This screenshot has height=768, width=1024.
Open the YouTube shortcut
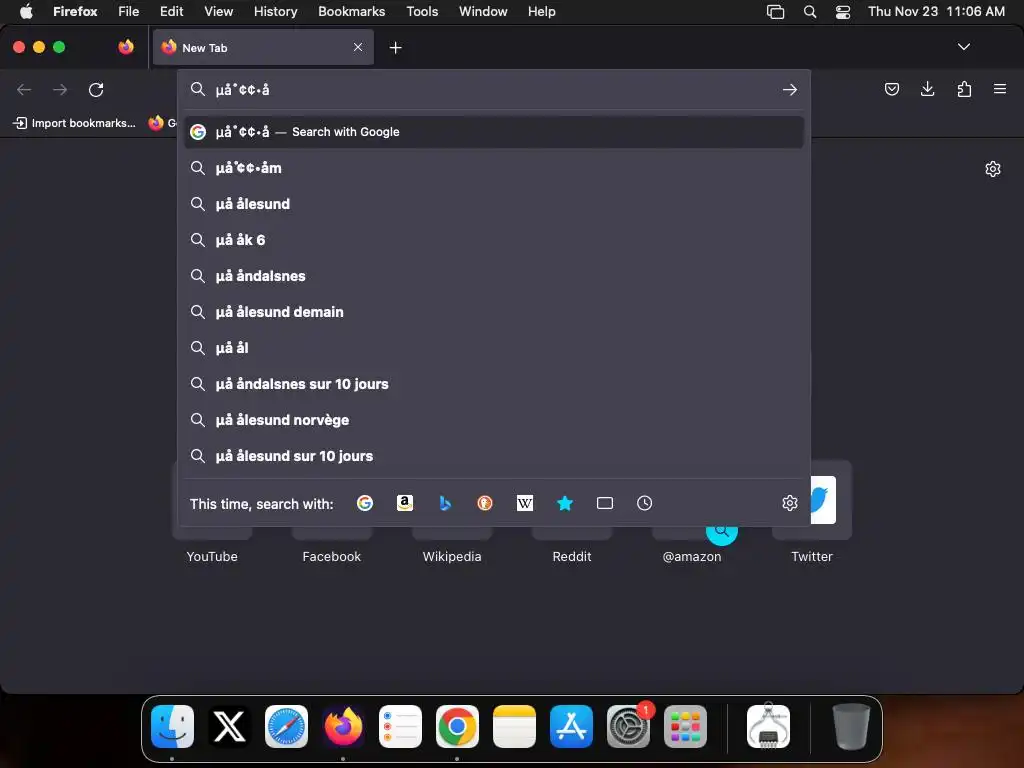pos(212,556)
